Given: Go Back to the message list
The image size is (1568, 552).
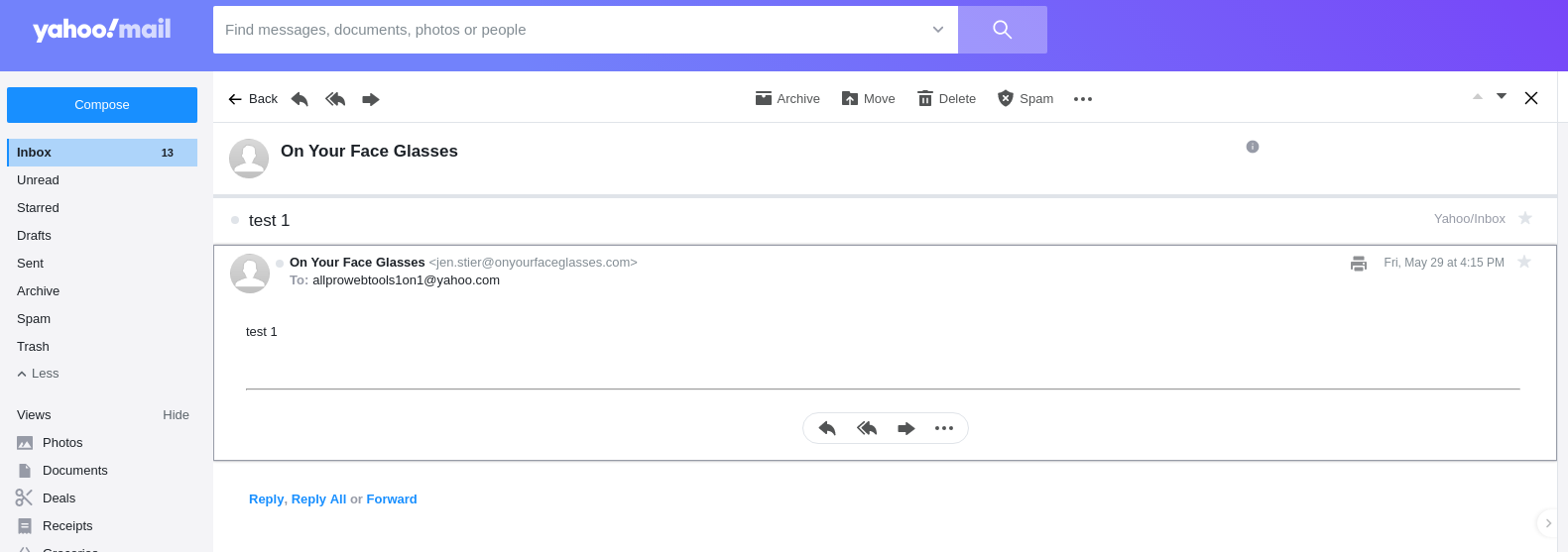Looking at the screenshot, I should click(253, 99).
